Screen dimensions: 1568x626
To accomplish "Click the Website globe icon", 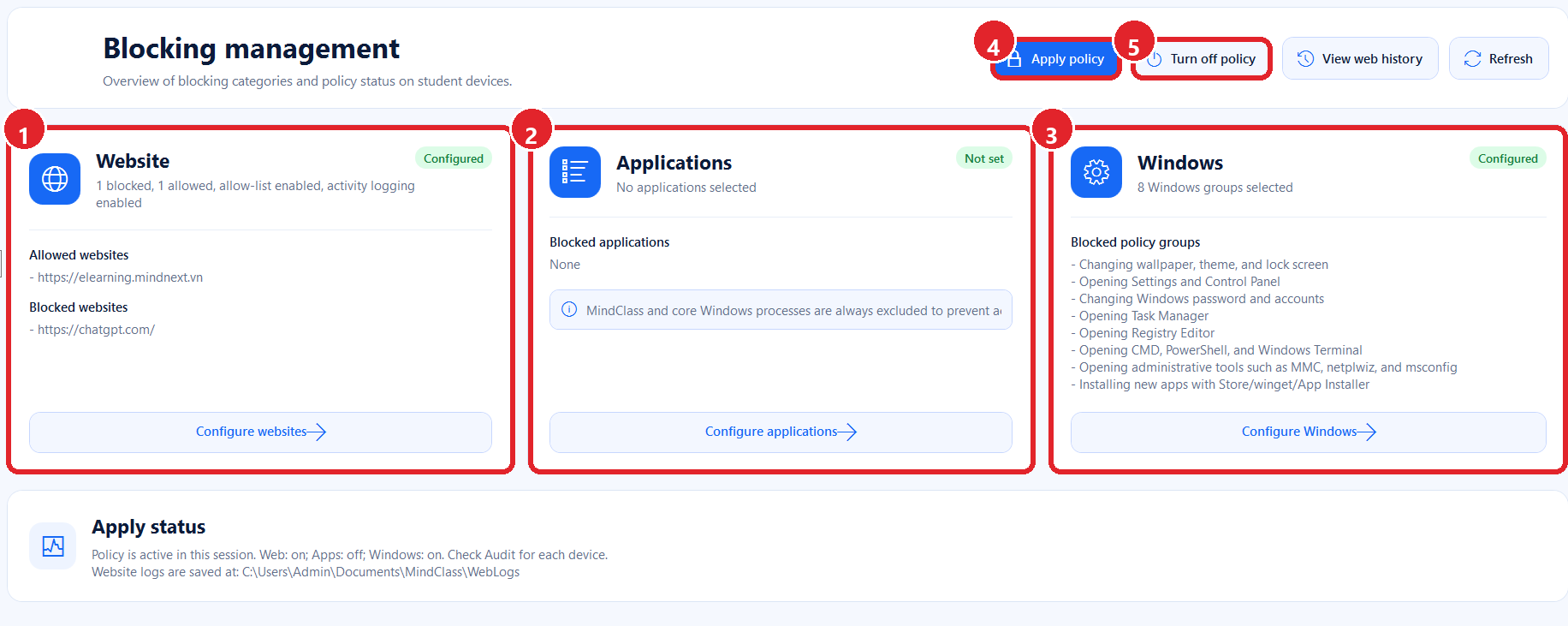I will (x=55, y=179).
